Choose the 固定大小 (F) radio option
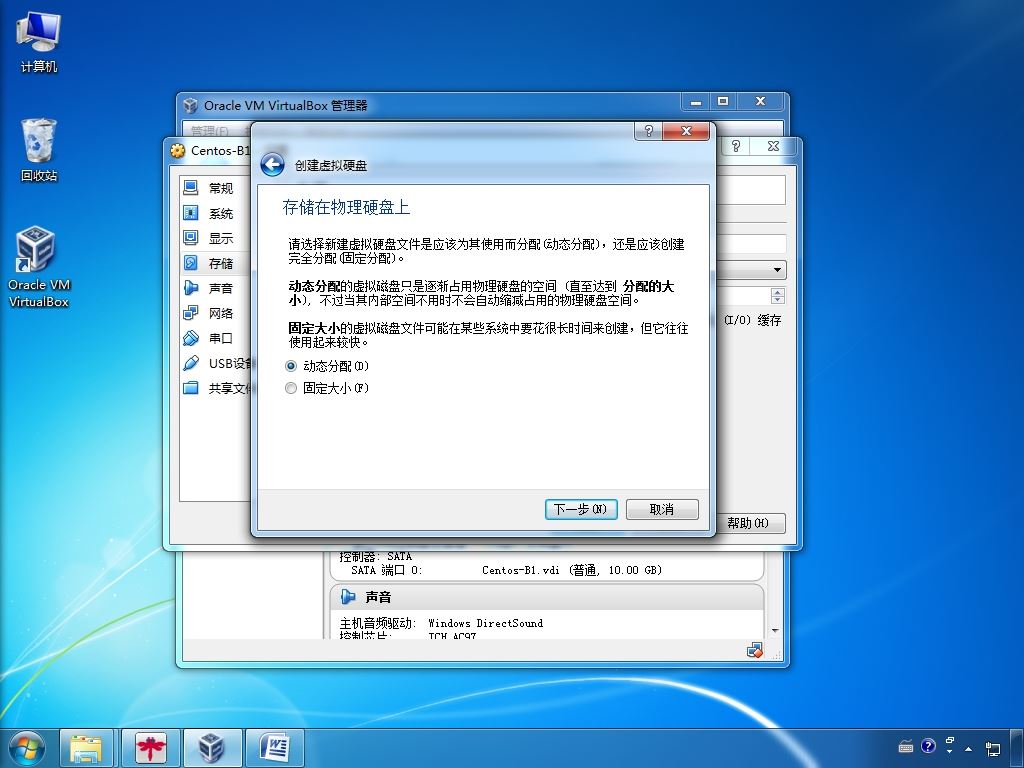1024x768 pixels. (327, 388)
